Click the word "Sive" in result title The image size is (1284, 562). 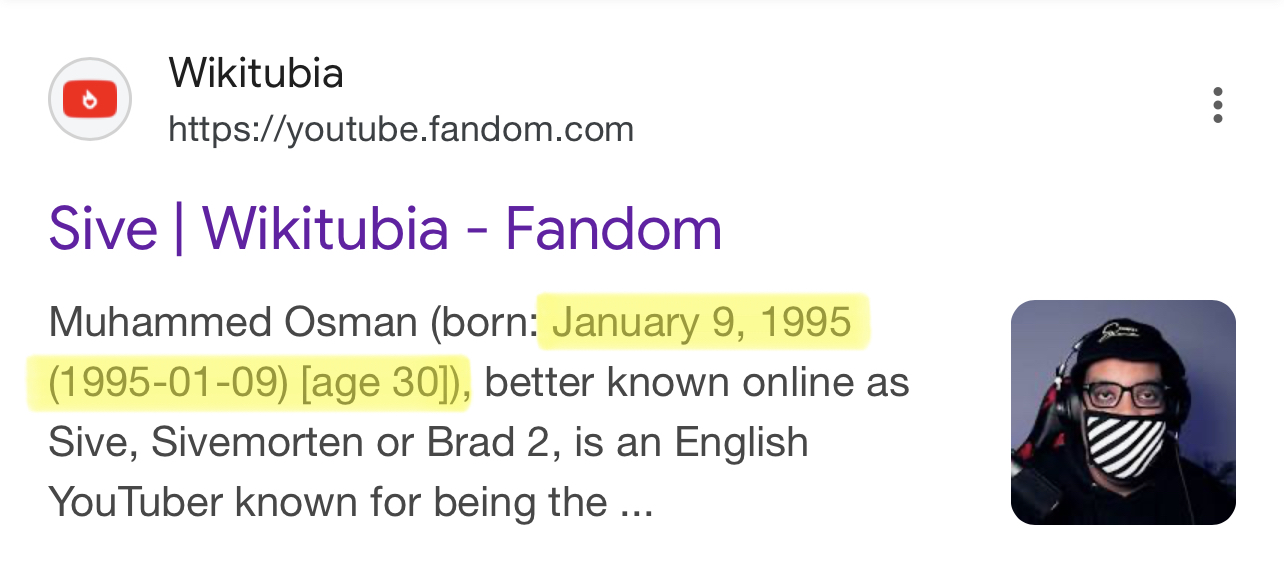coord(103,228)
